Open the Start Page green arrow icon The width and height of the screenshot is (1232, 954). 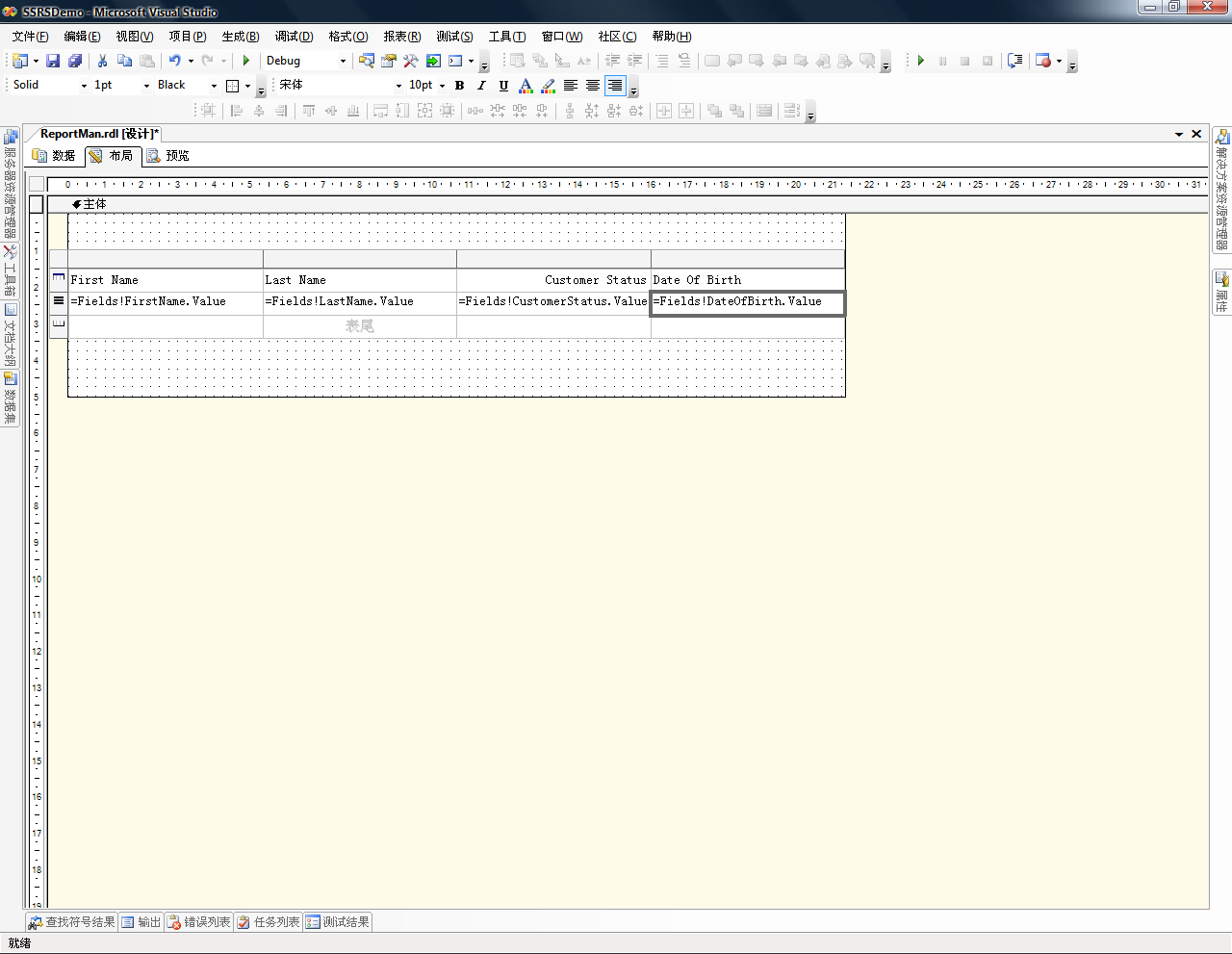click(433, 61)
